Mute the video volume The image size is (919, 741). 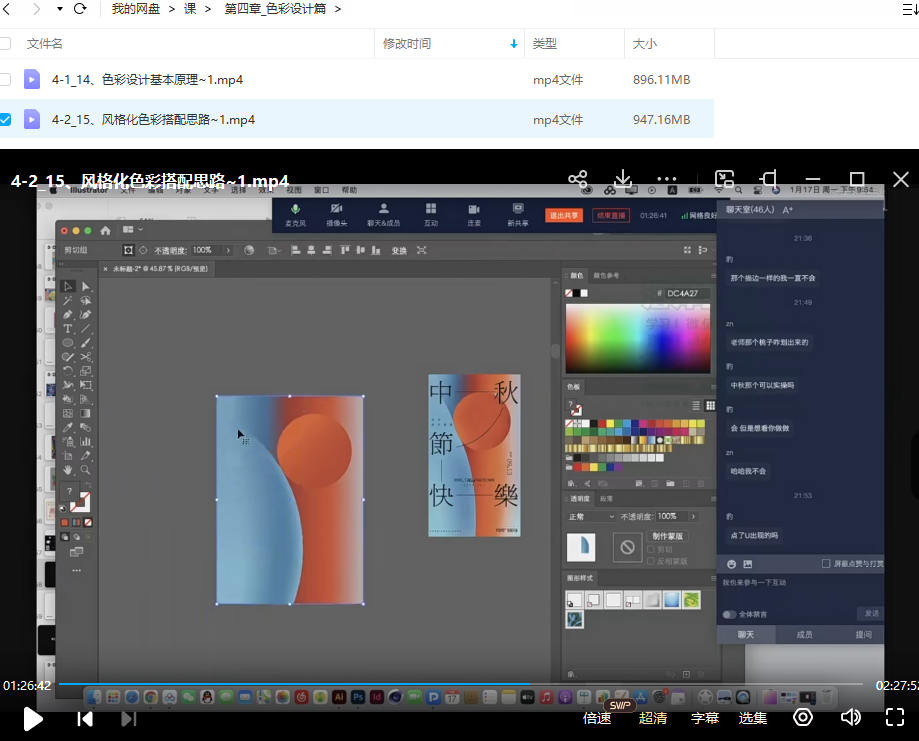850,717
